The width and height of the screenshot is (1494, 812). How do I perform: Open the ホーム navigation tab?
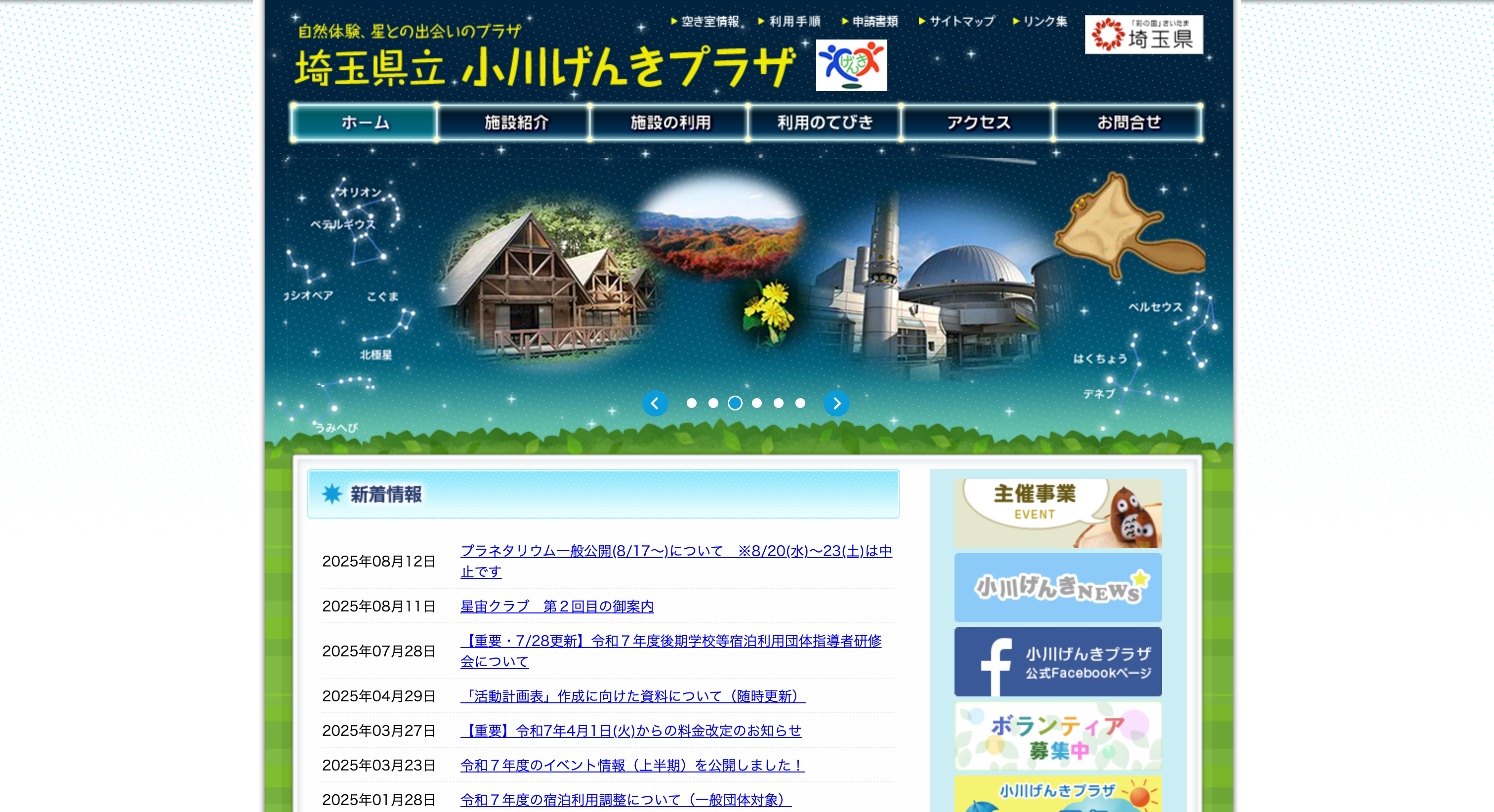point(364,122)
